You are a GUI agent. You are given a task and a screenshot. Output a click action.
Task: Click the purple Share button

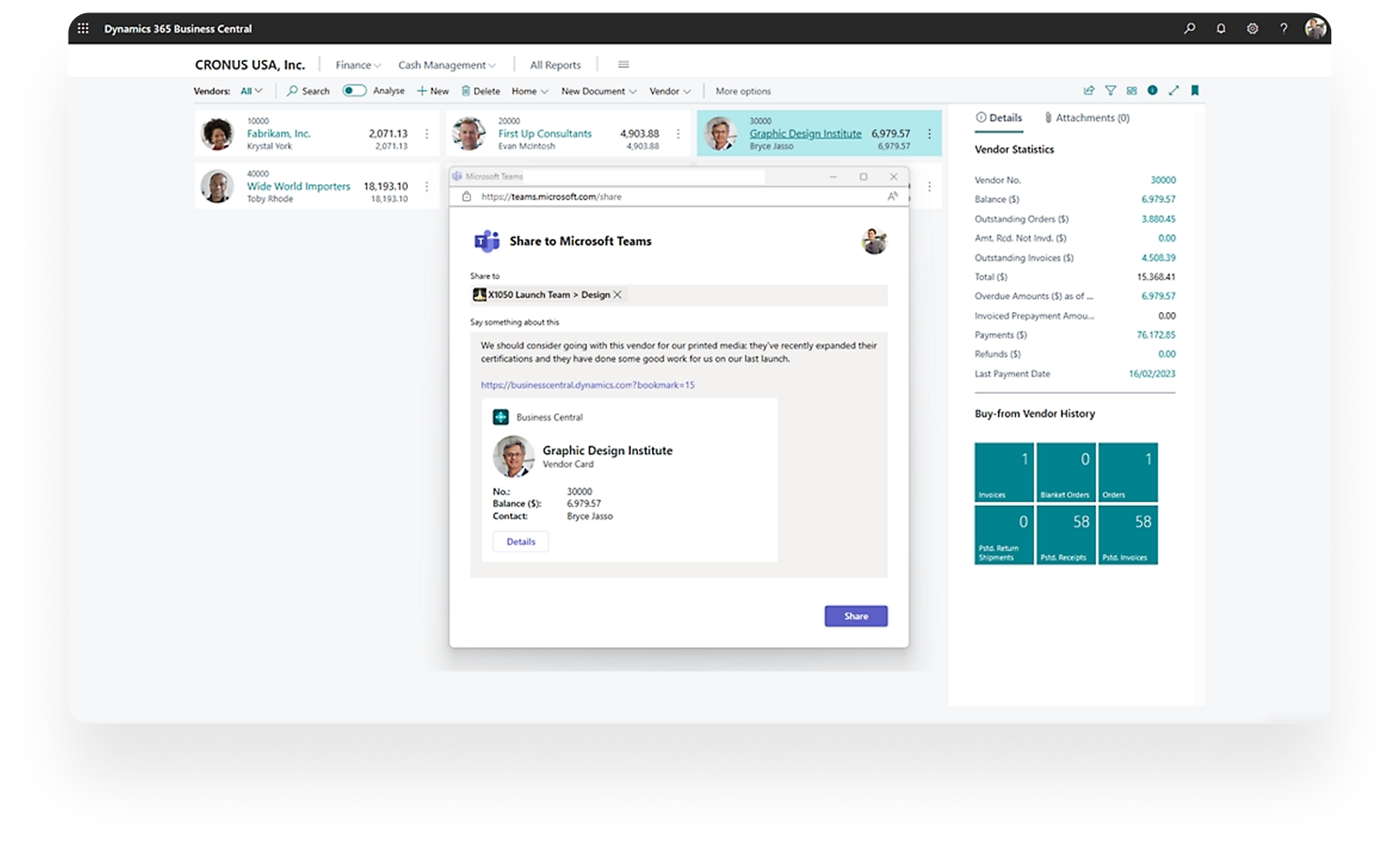click(856, 616)
